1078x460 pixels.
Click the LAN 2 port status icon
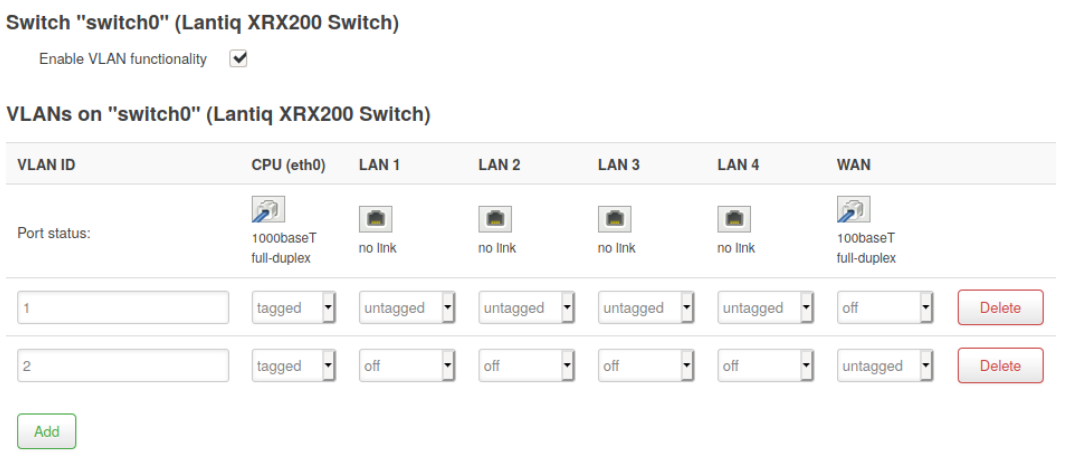(x=494, y=219)
